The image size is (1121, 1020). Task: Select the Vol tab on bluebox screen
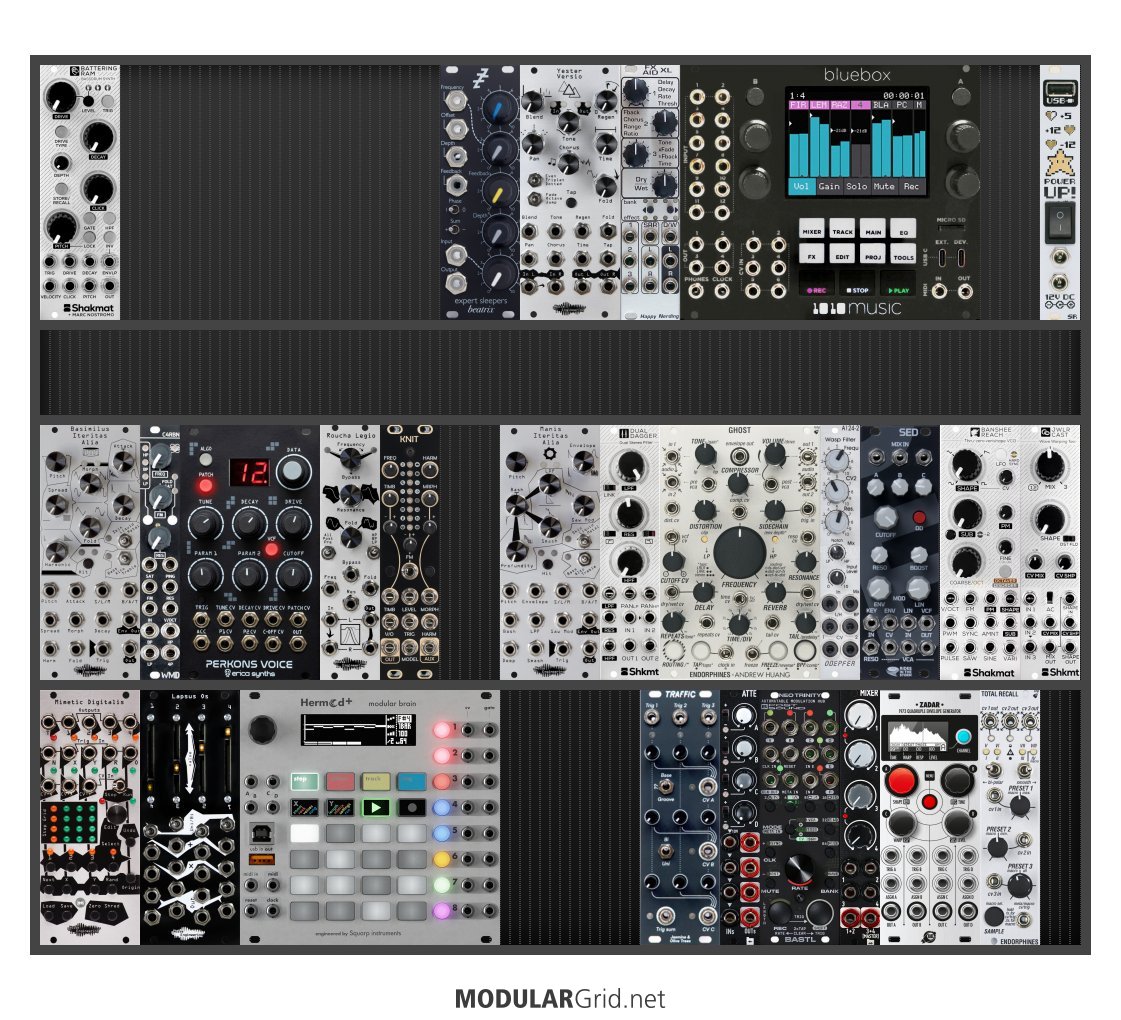801,186
